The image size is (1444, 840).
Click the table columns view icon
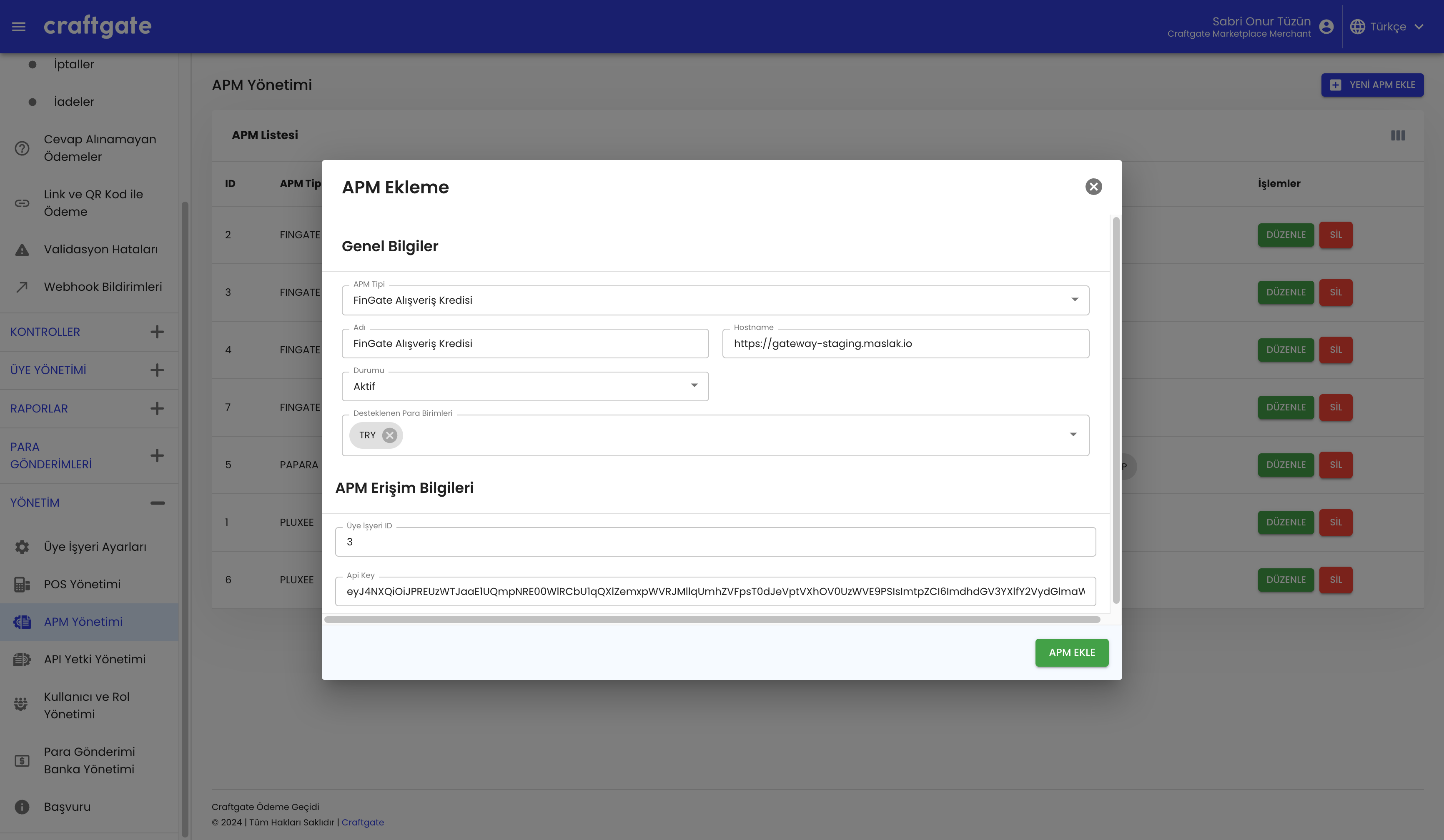pyautogui.click(x=1398, y=135)
